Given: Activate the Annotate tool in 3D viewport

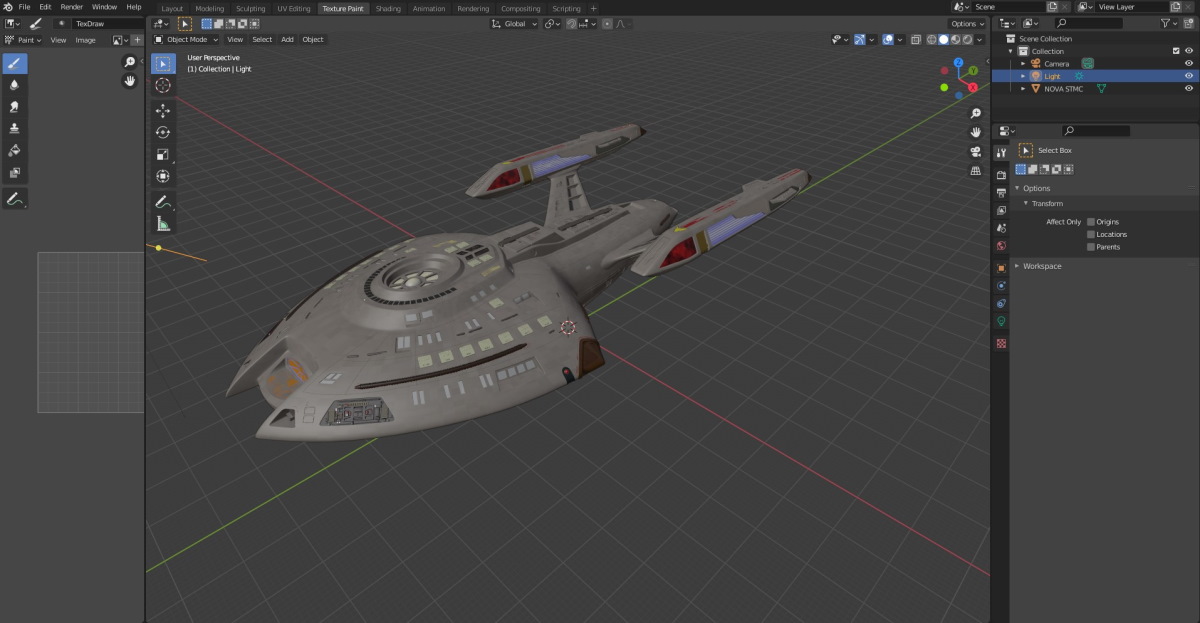Looking at the screenshot, I should 163,202.
